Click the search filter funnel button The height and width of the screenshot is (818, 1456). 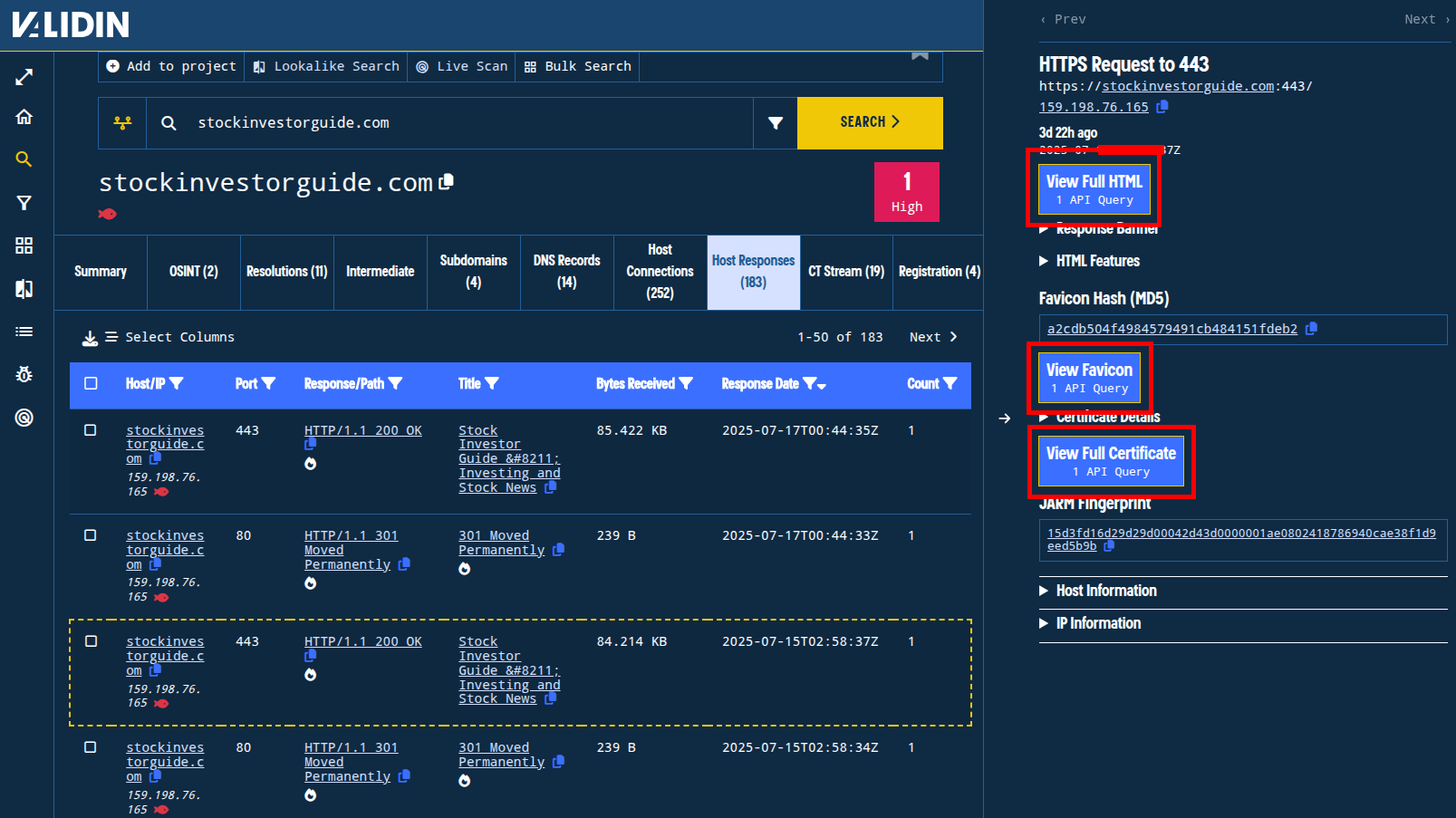776,123
